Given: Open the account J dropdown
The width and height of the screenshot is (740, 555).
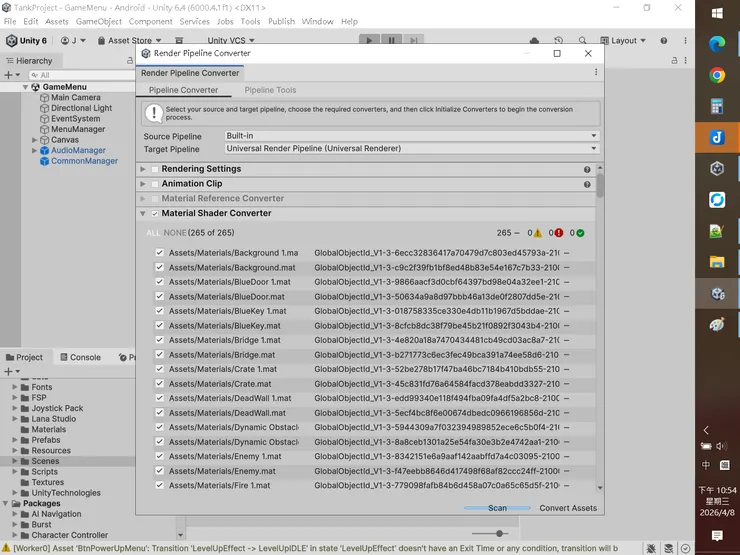Looking at the screenshot, I should 73,41.
